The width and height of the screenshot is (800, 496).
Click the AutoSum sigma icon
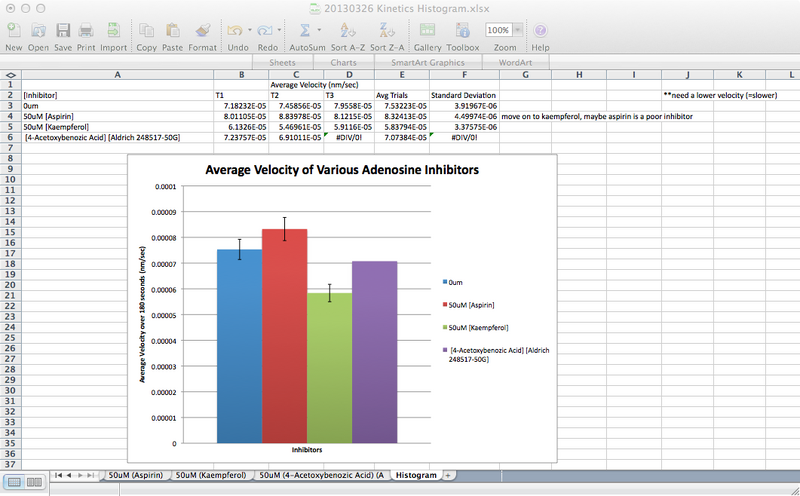tap(304, 31)
